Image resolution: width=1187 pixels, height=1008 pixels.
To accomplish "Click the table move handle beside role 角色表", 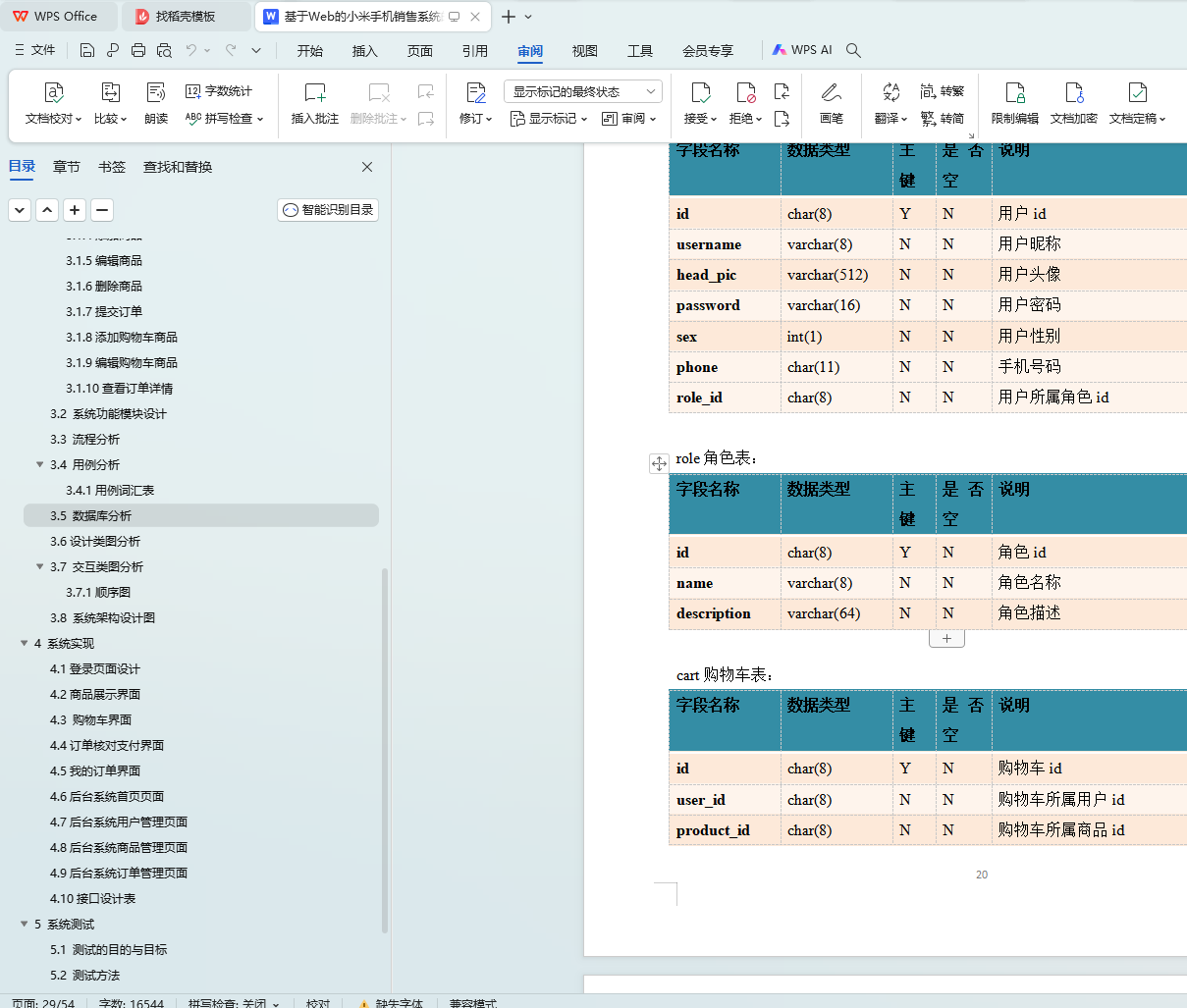I will click(x=659, y=463).
